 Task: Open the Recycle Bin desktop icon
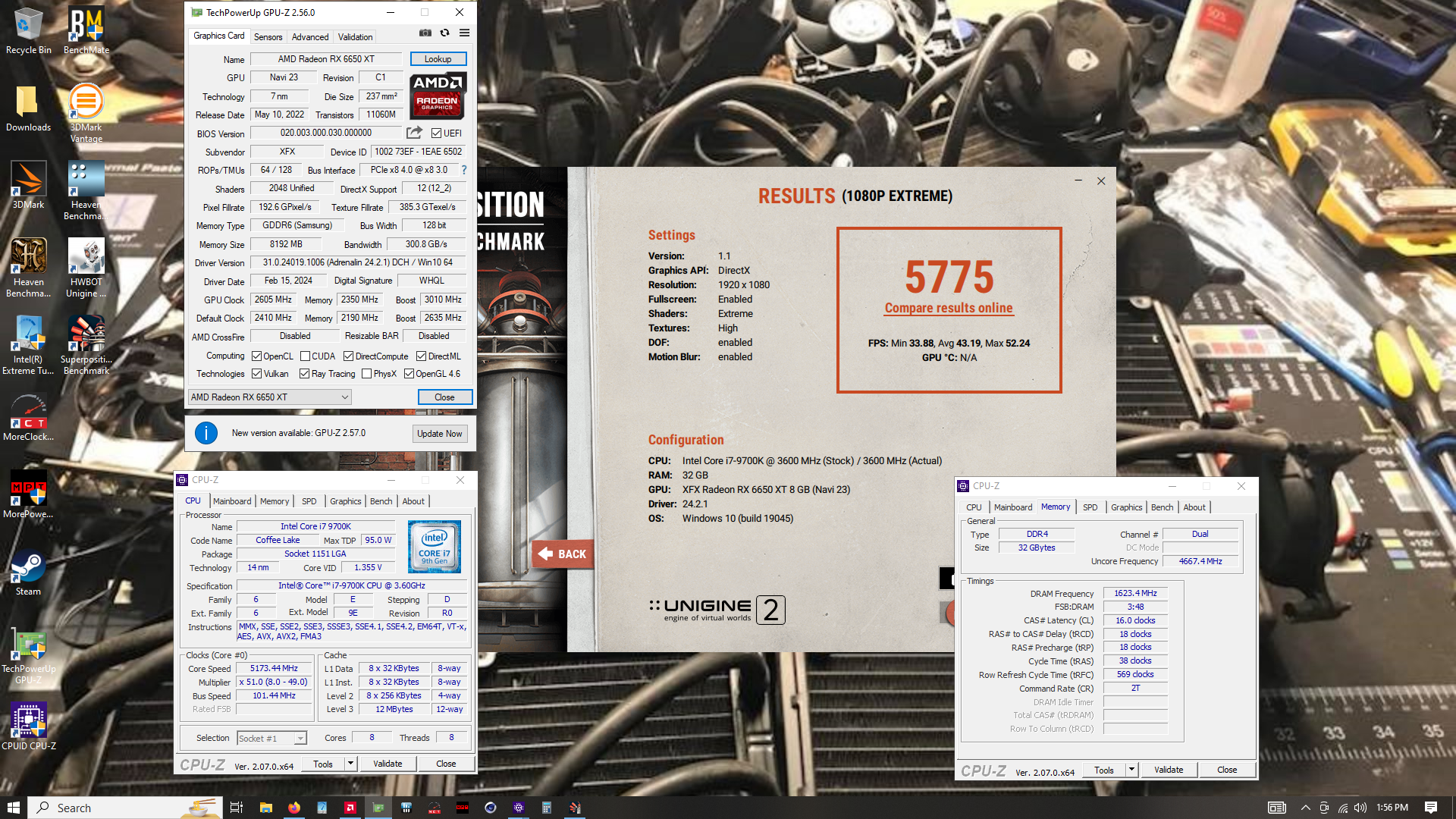click(28, 30)
